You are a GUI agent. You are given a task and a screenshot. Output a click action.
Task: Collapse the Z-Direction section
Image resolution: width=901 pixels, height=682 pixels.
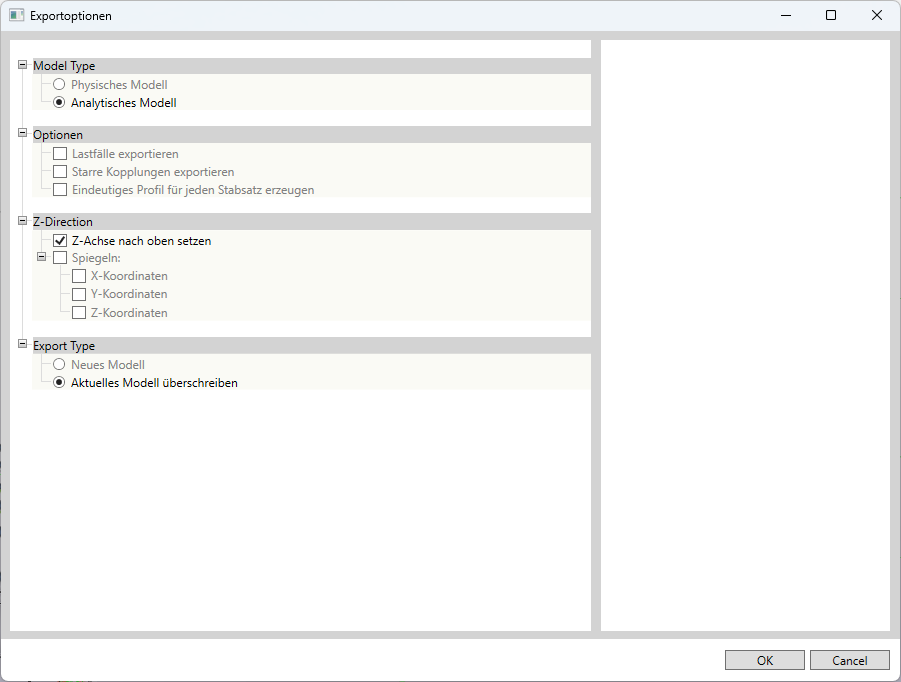tap(22, 221)
